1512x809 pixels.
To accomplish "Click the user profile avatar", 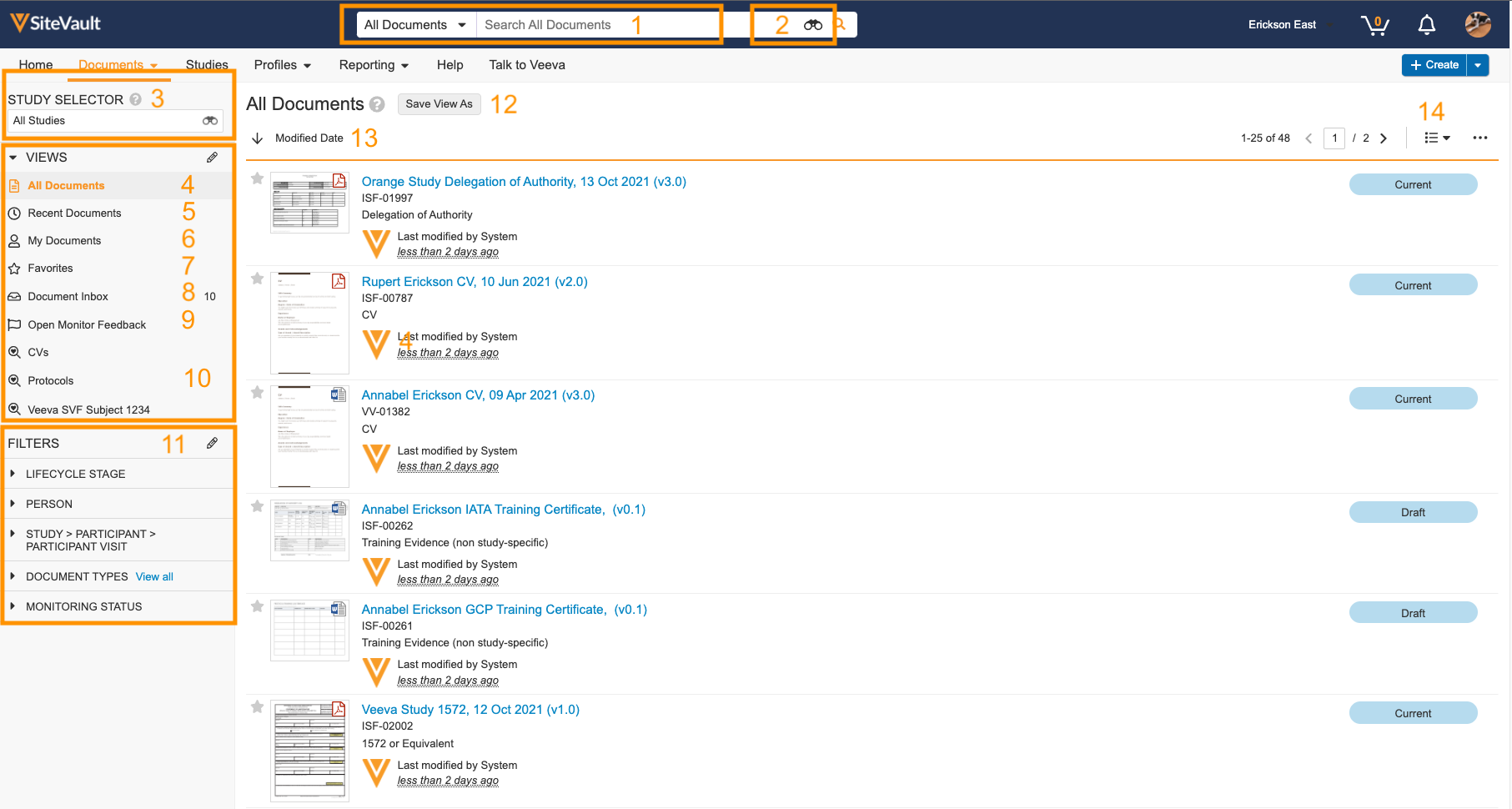I will click(1478, 25).
